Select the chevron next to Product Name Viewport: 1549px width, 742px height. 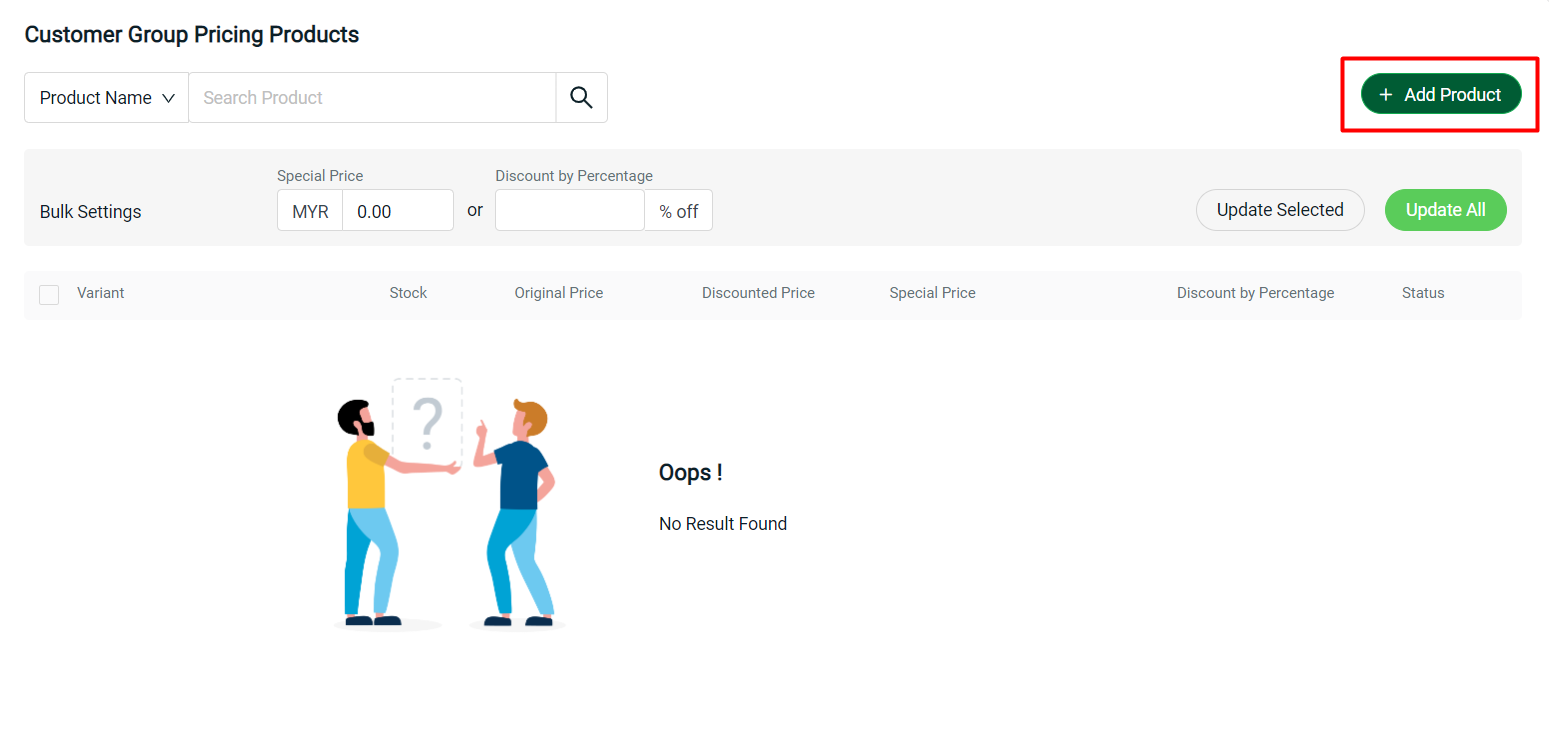point(168,97)
